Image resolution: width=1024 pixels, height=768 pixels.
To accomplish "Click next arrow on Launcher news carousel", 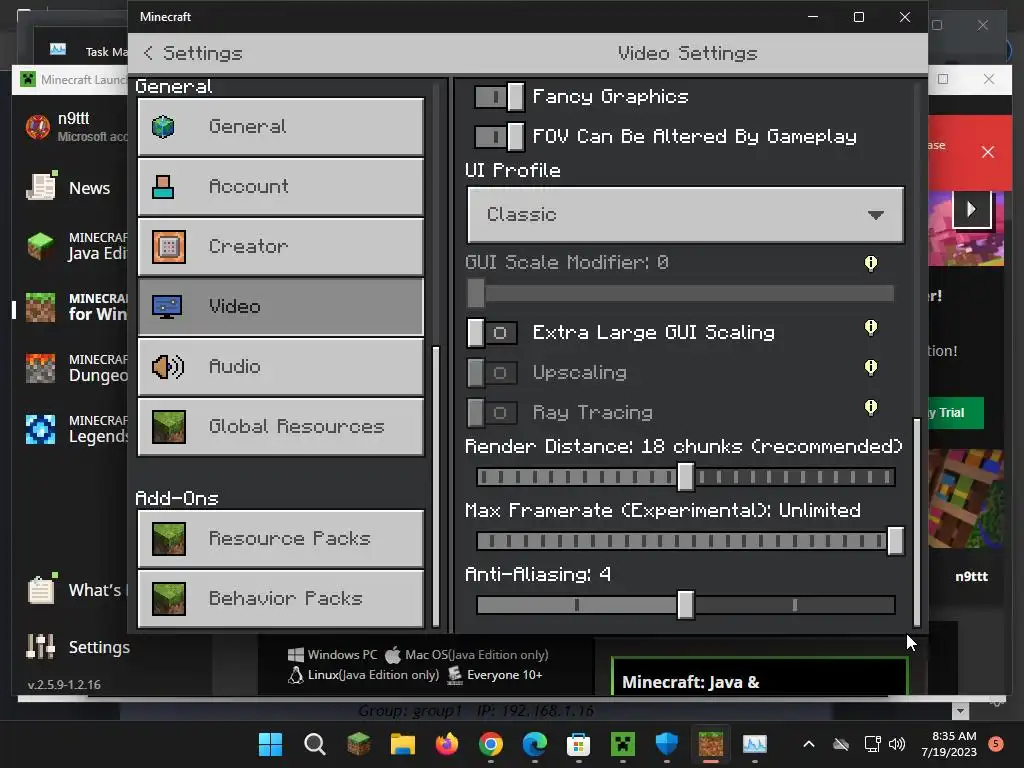I will (x=971, y=209).
